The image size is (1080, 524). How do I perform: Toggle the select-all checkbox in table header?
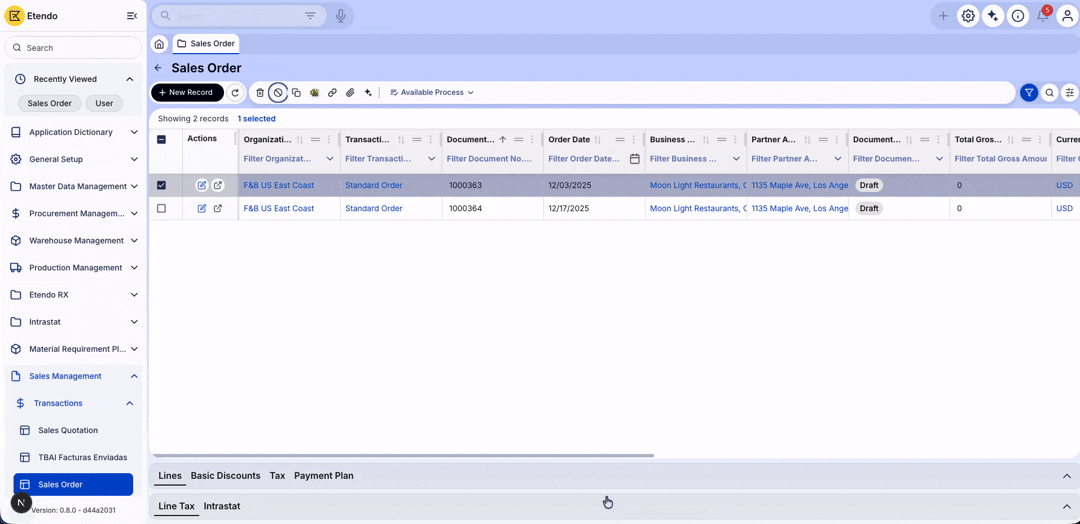tap(161, 140)
